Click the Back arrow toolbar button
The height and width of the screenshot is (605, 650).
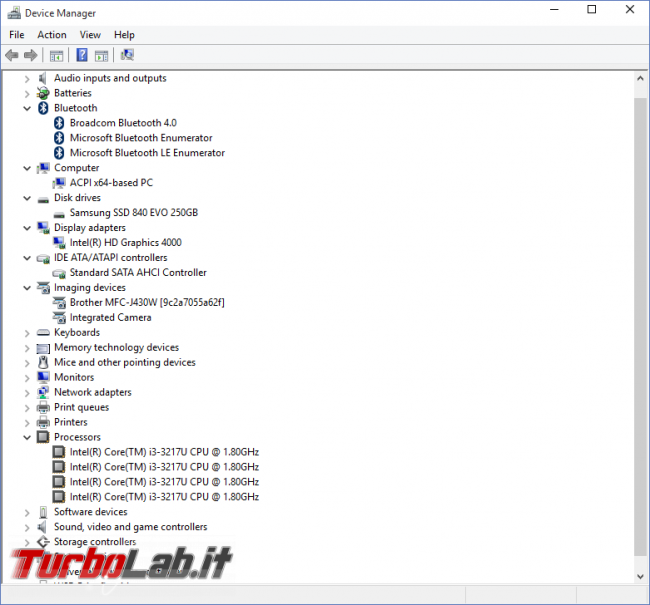tap(12, 55)
